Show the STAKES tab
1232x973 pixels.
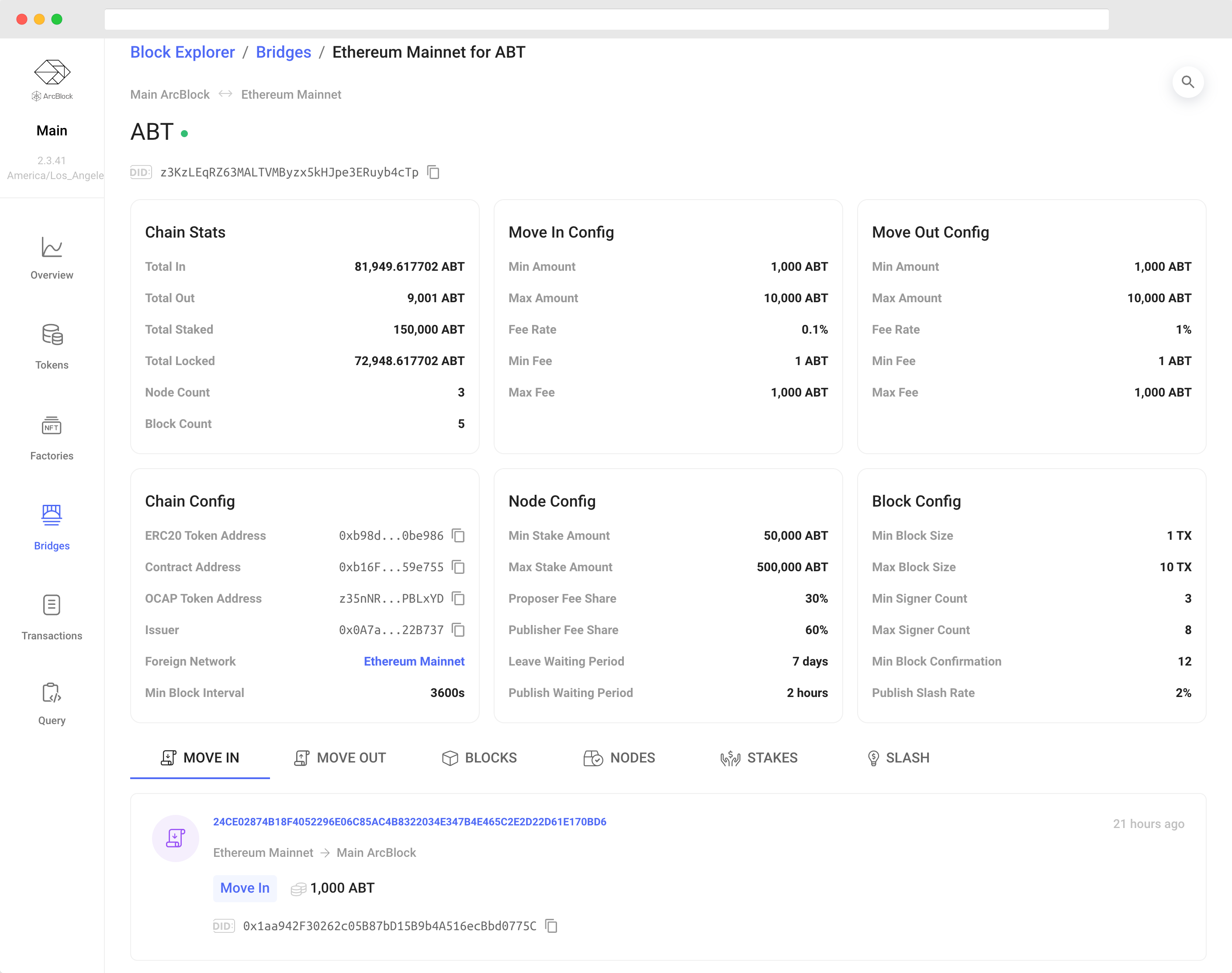[758, 758]
